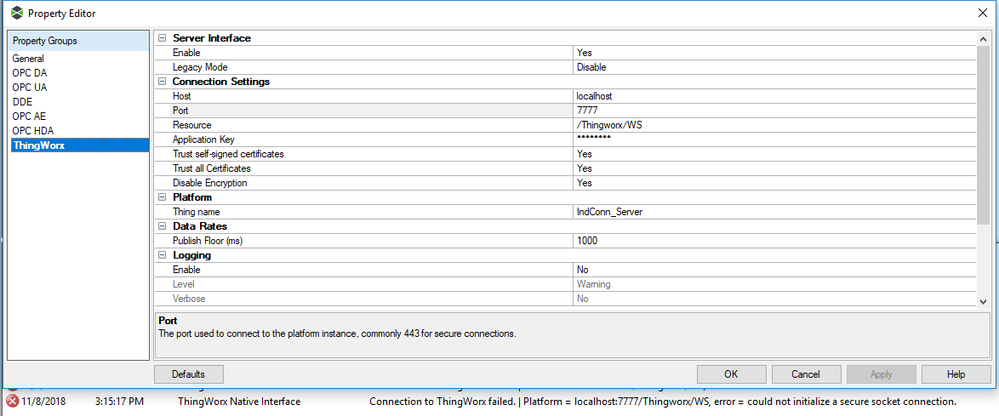Close the Property Editor window
The width and height of the screenshot is (999, 416).
pos(982,13)
